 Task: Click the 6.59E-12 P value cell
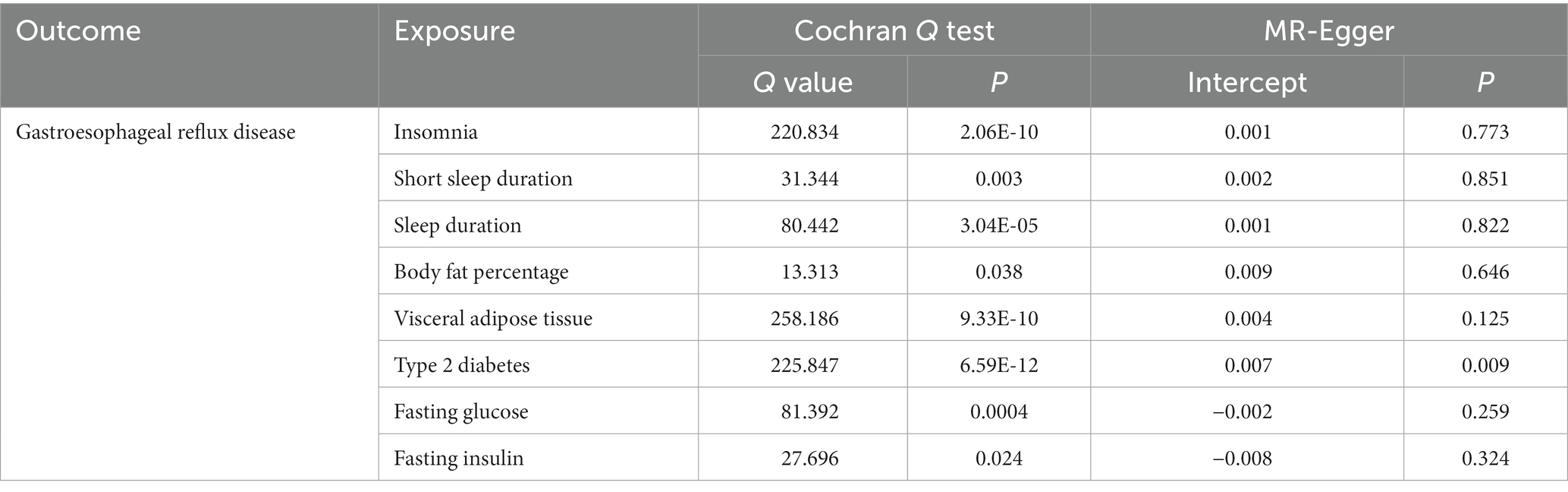click(998, 365)
